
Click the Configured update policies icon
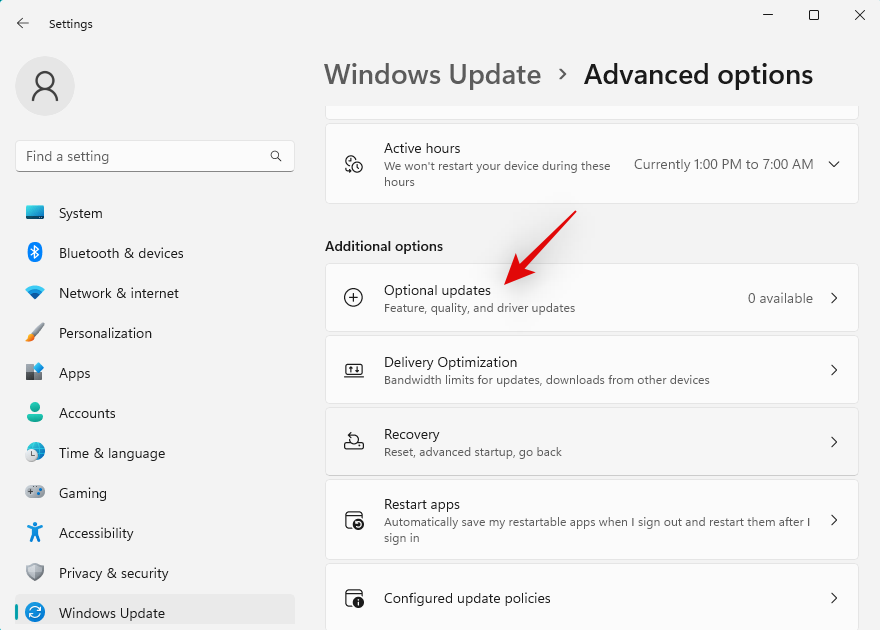point(354,598)
